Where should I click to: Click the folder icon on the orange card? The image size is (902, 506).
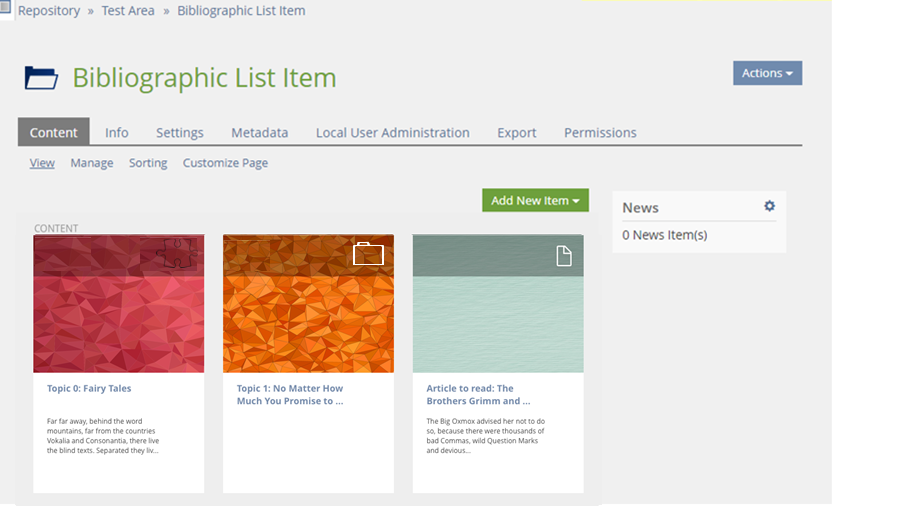(368, 254)
